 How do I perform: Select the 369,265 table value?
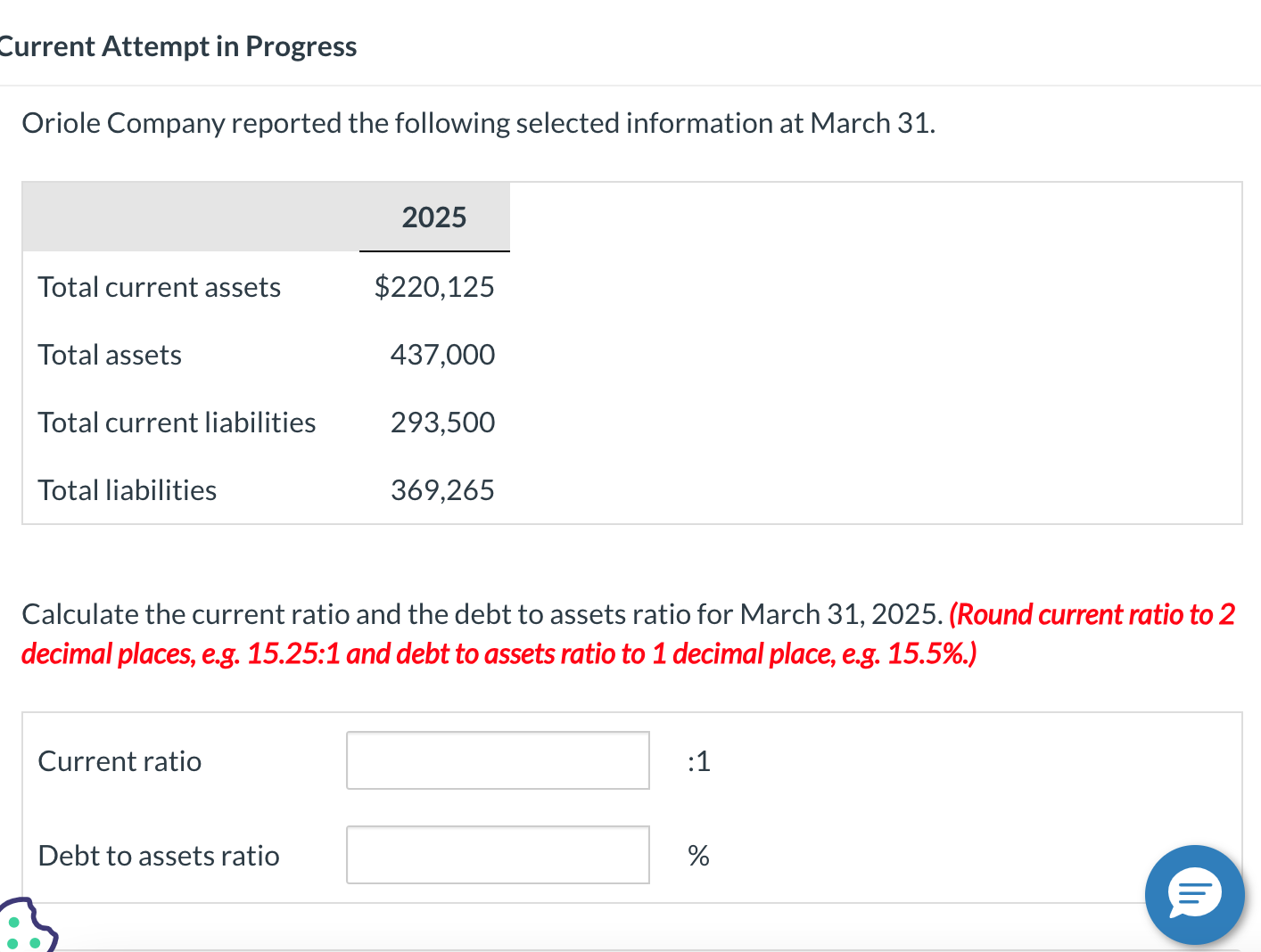tap(442, 490)
